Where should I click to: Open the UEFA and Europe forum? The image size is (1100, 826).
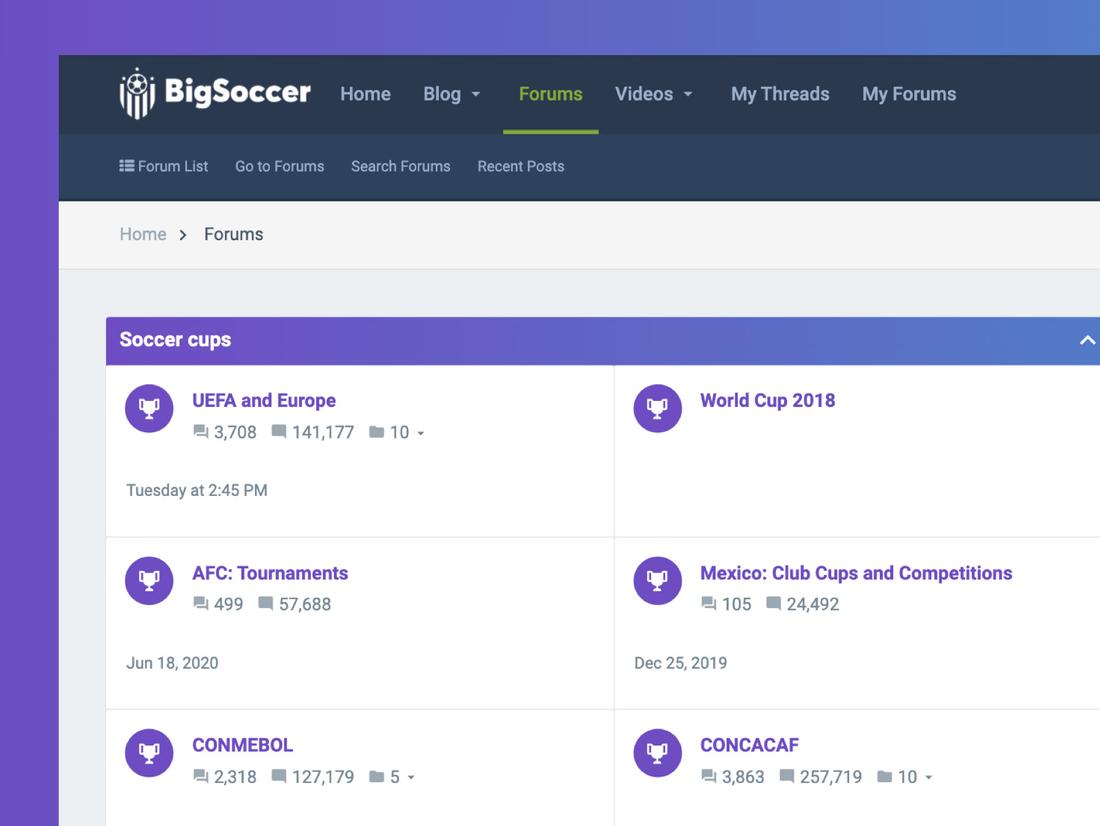tap(263, 400)
